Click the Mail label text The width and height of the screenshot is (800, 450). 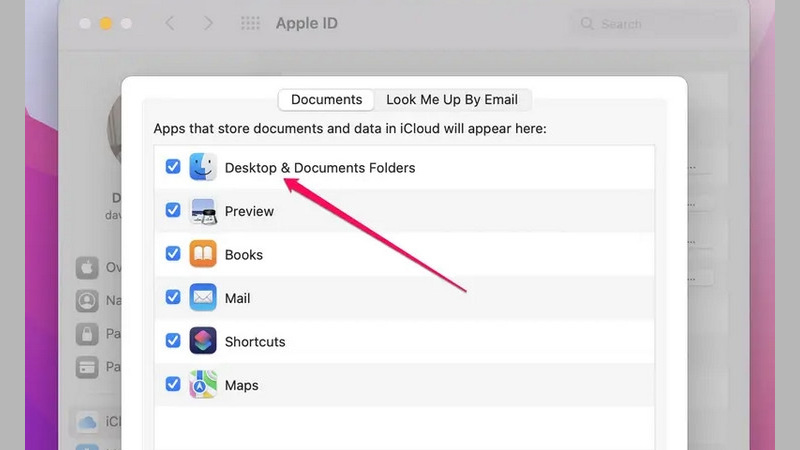(x=237, y=298)
